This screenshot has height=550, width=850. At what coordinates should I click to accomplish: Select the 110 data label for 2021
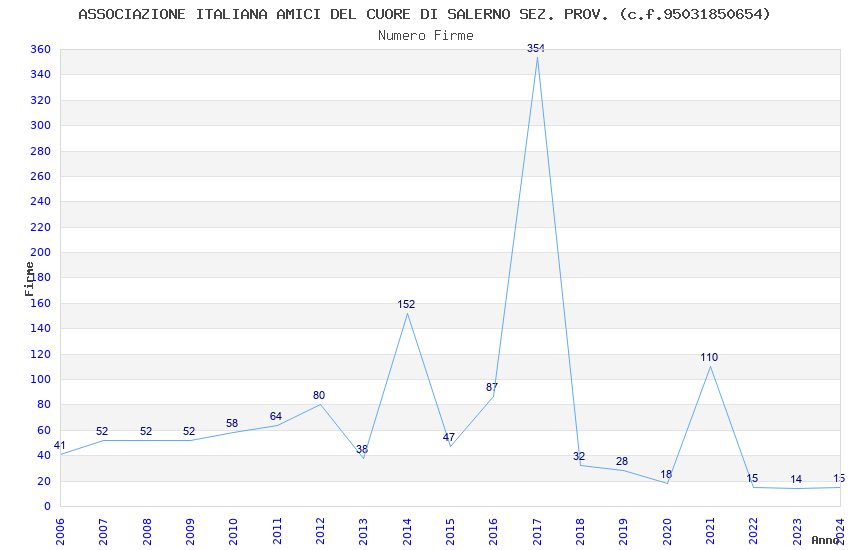[x=709, y=358]
